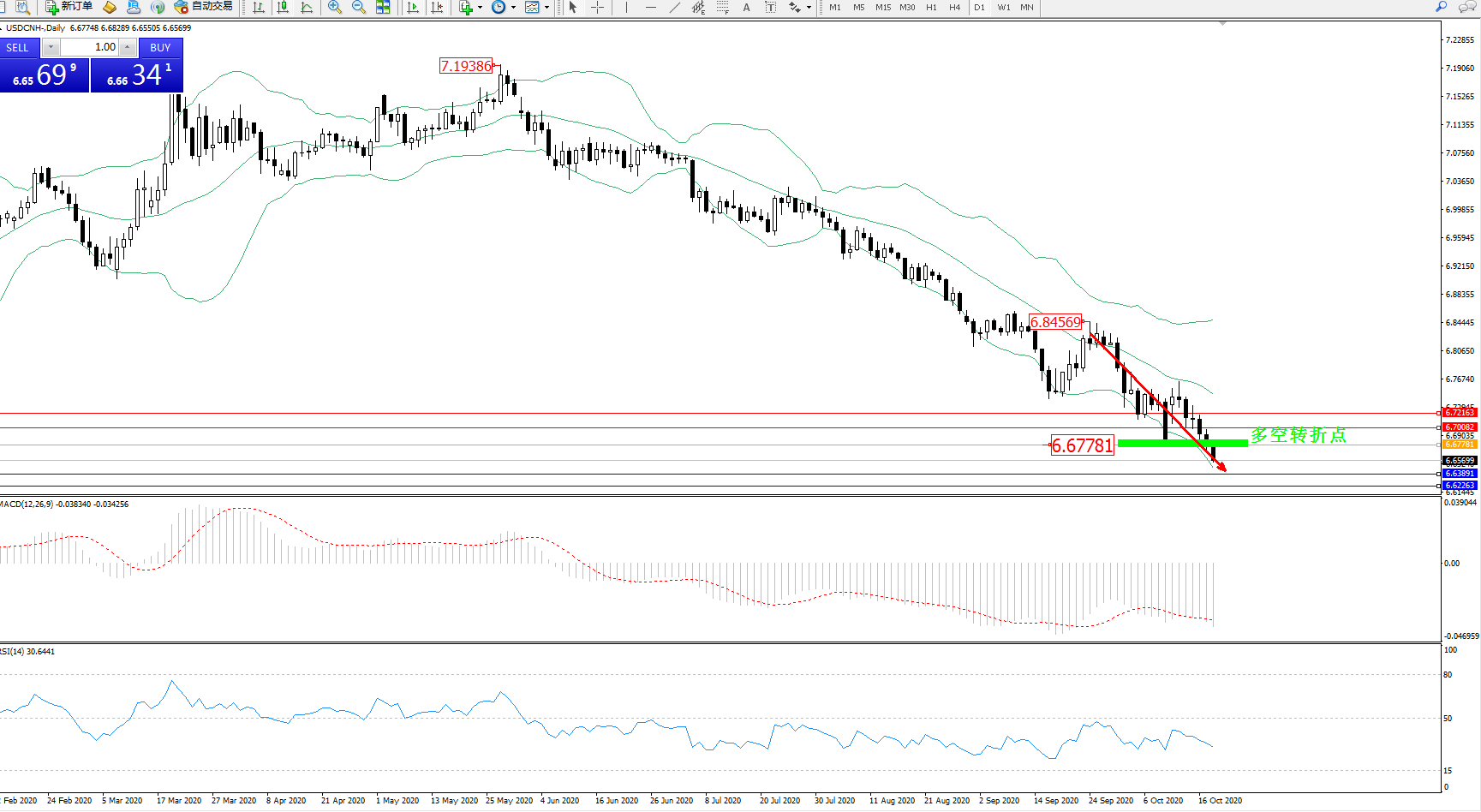Pick the trendline drawing tool
The image size is (1481, 812).
pyautogui.click(x=675, y=8)
